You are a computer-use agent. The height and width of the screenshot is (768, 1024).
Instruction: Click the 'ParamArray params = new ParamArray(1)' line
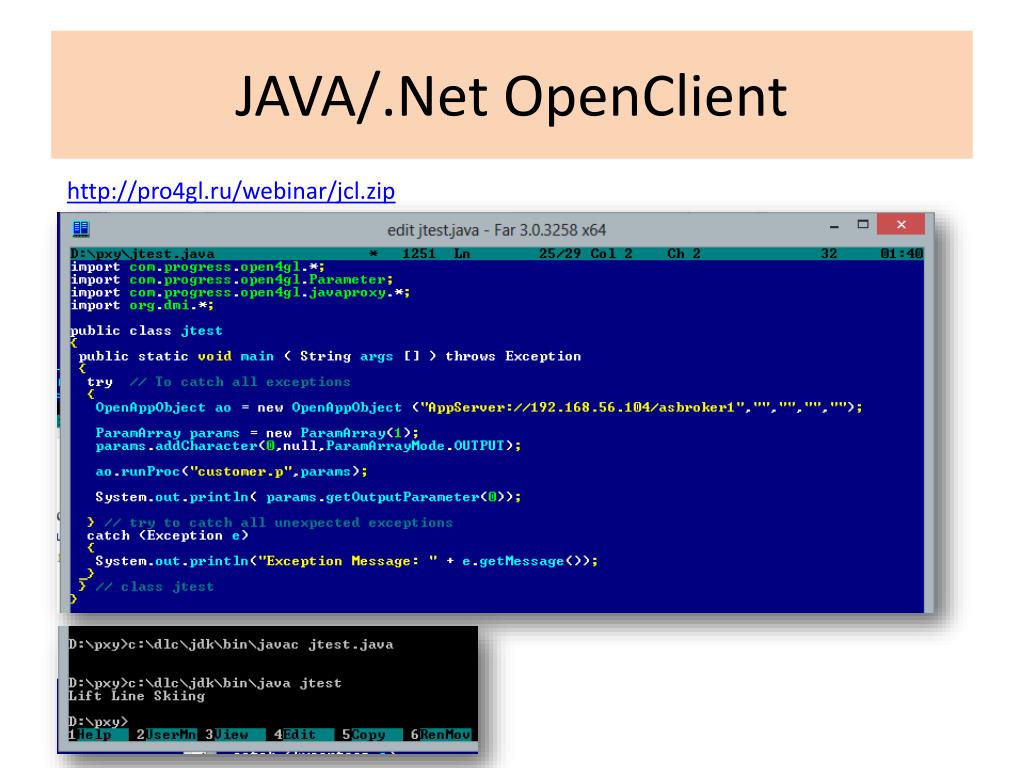pyautogui.click(x=257, y=433)
